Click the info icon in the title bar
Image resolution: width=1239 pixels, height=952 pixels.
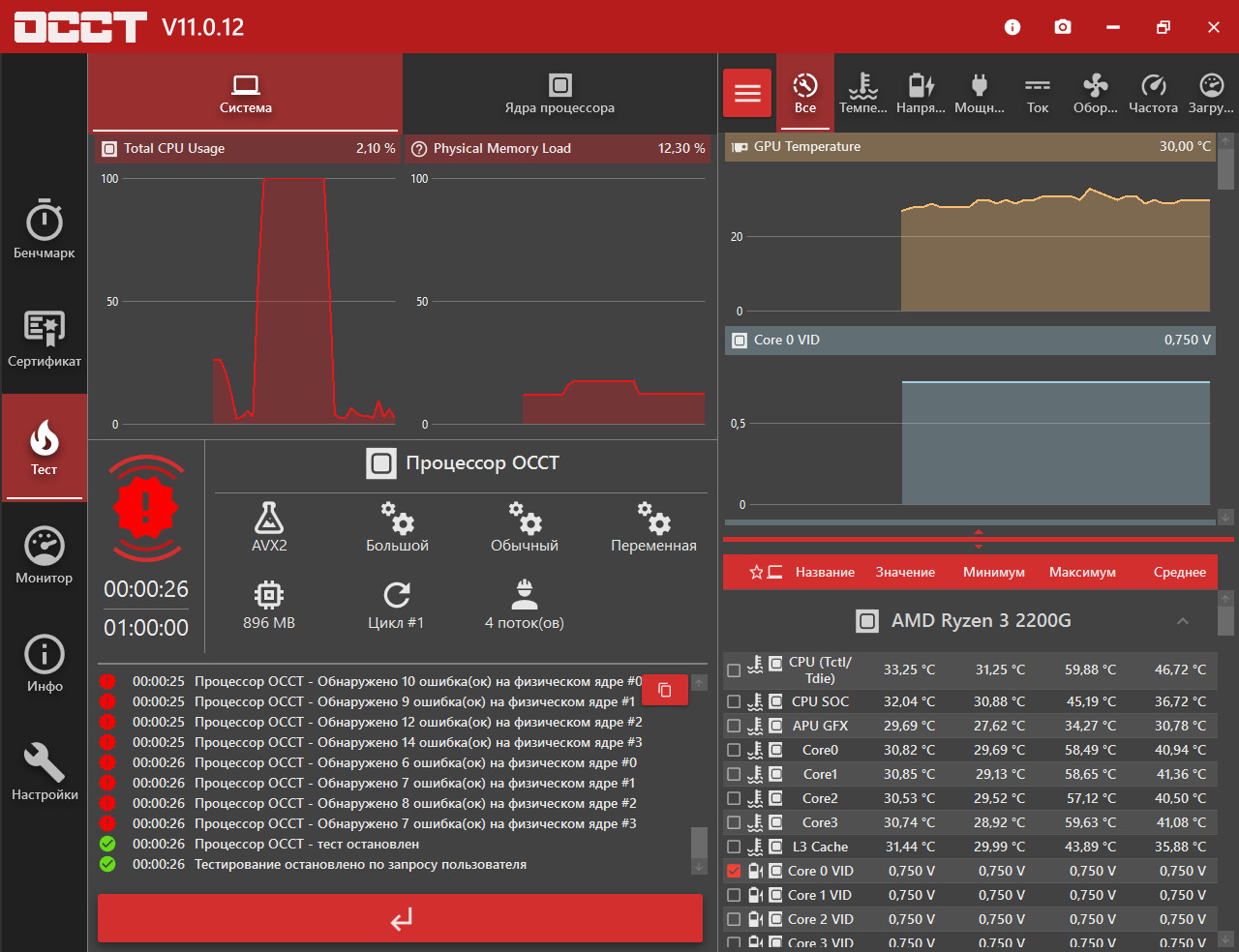pyautogui.click(x=1012, y=27)
